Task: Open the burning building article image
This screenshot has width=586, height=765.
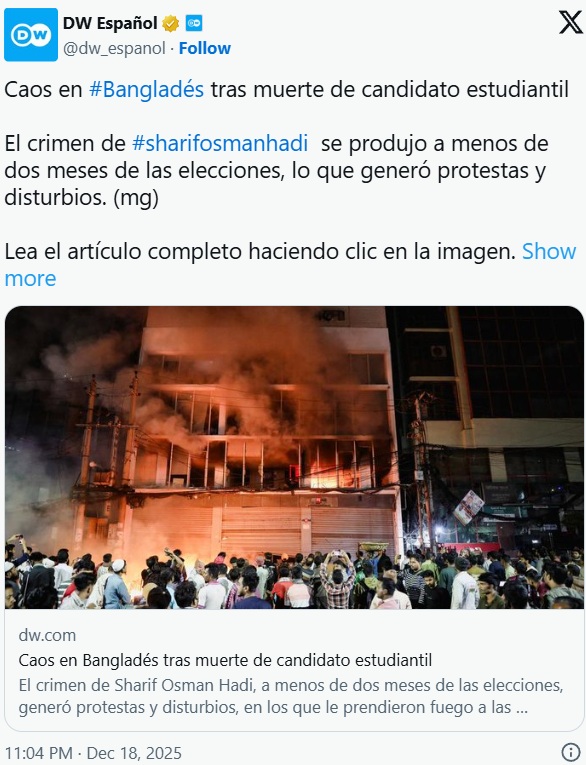Action: (294, 457)
